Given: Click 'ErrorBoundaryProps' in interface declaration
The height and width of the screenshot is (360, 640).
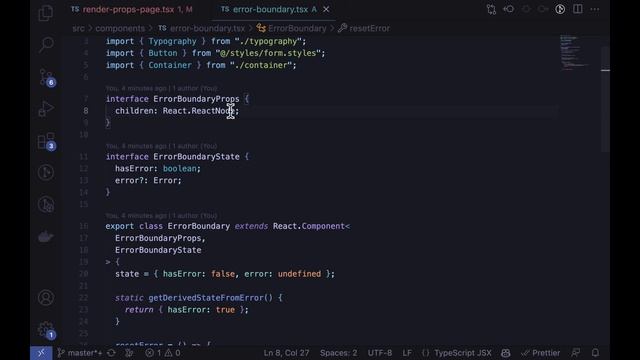Looking at the screenshot, I should [x=196, y=99].
